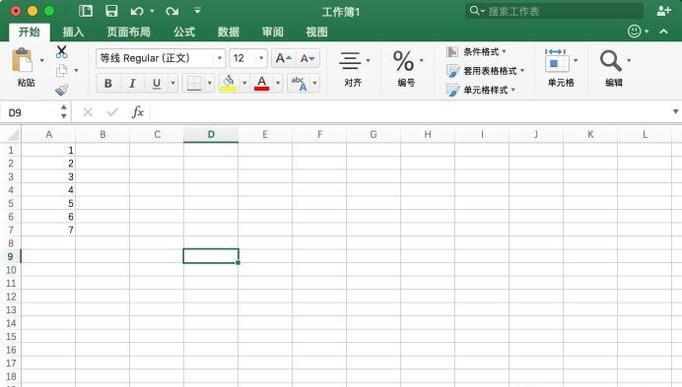
Task: Open the quick access toolbar customize arrow
Action: (197, 11)
